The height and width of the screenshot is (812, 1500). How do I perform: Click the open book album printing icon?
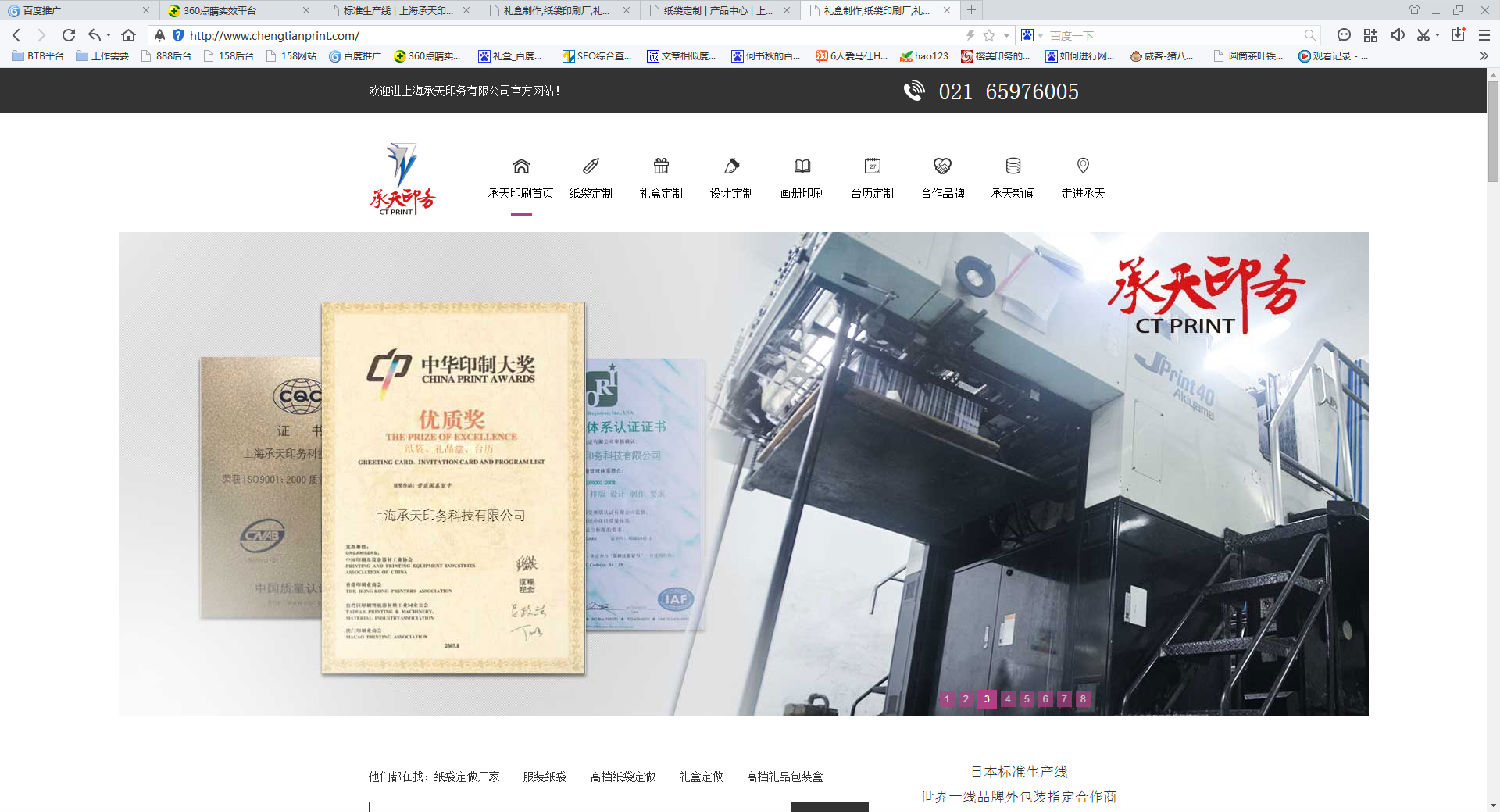click(x=802, y=166)
